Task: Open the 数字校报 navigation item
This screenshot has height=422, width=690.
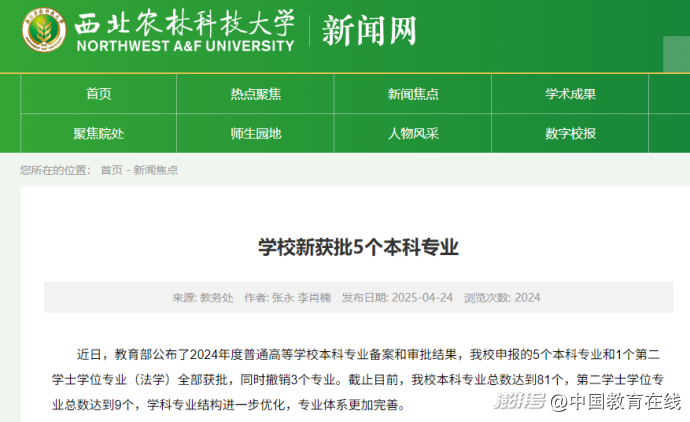Action: pyautogui.click(x=570, y=133)
